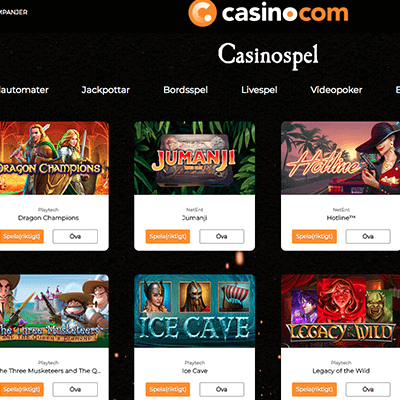Click the Jumanji title link text
This screenshot has height=400, width=400.
point(195,218)
